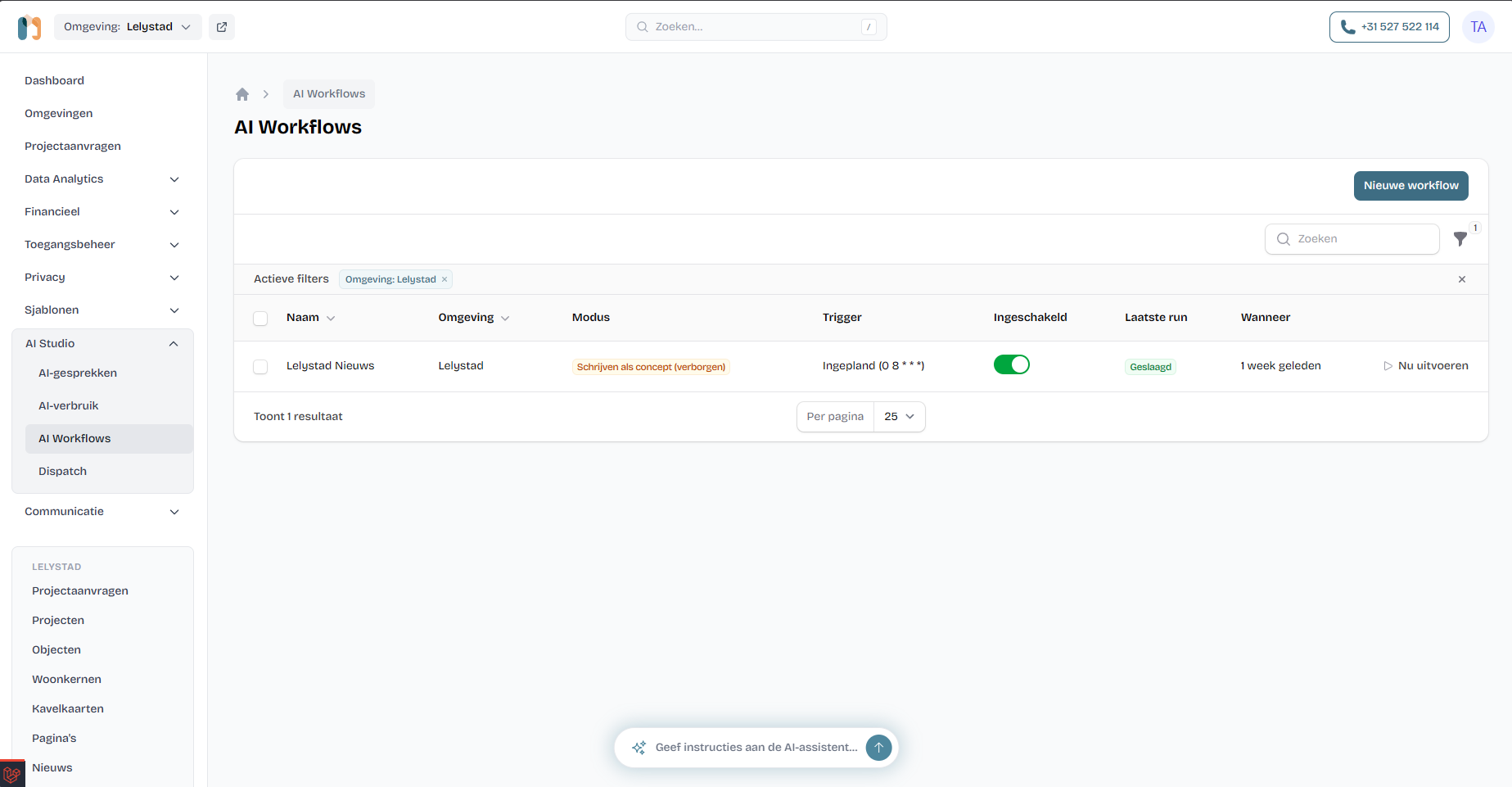
Task: Open Projectaanvragen in the Lelystad section
Action: coord(80,591)
